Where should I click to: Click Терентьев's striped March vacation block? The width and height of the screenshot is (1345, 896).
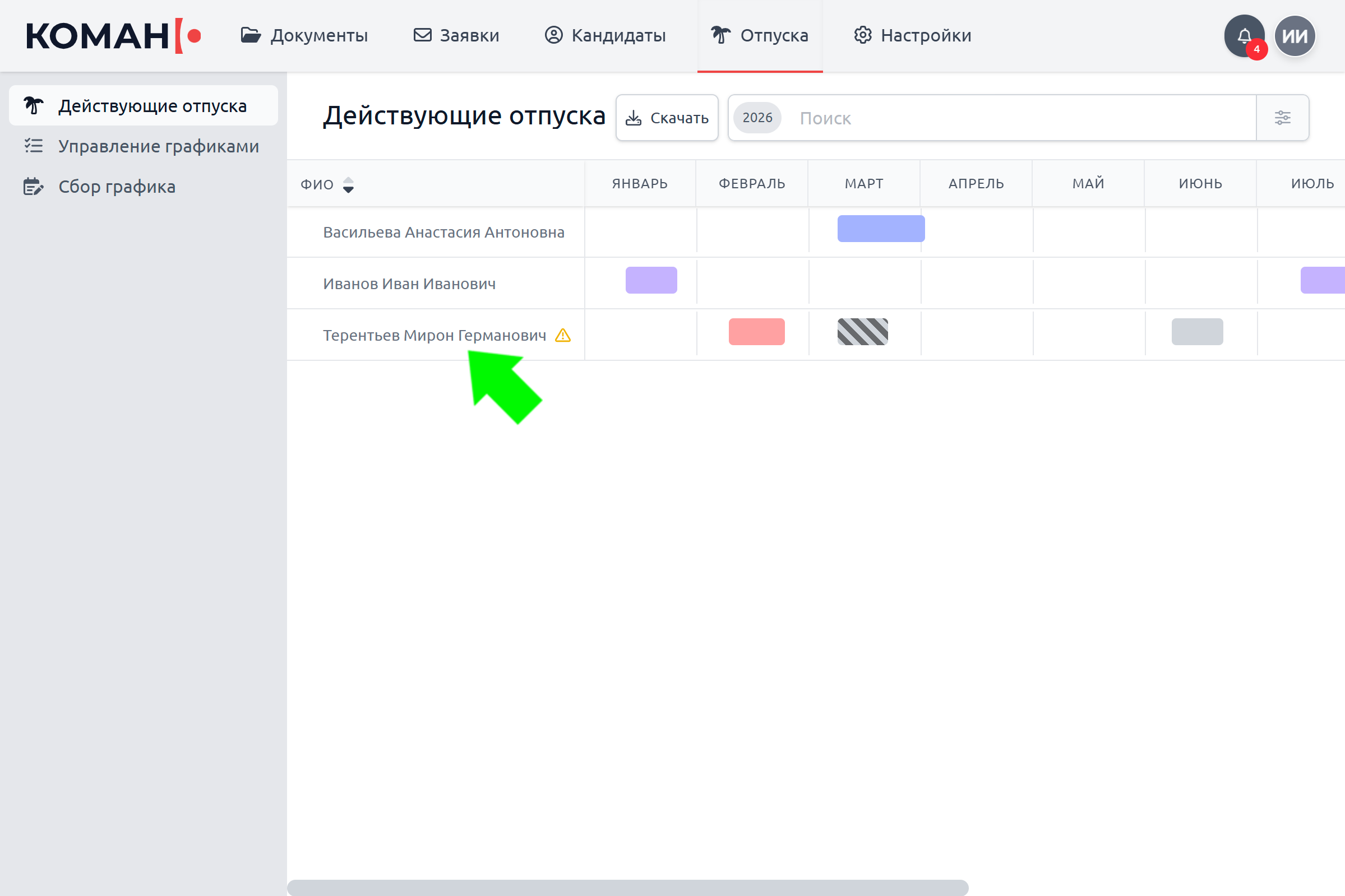862,332
